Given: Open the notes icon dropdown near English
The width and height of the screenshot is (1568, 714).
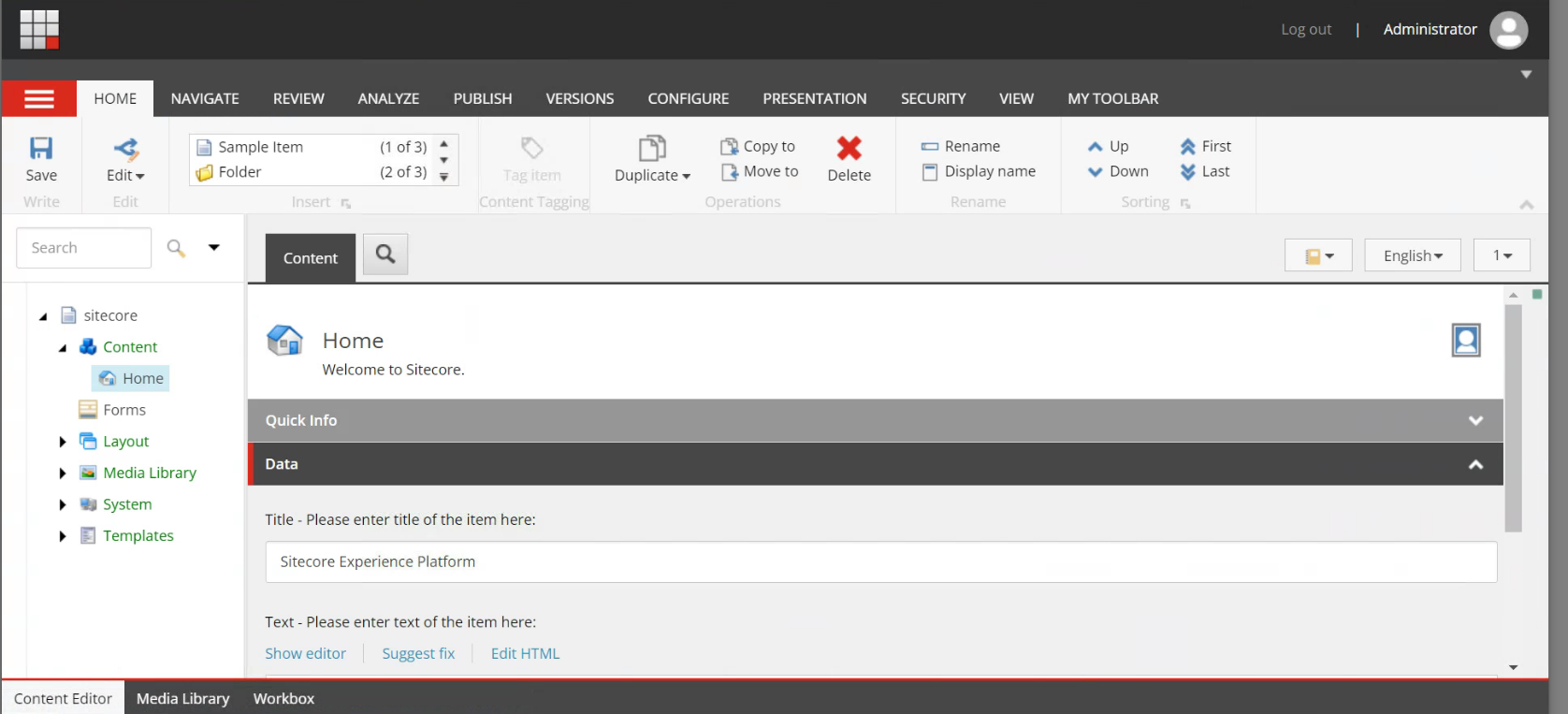Looking at the screenshot, I should coord(1318,255).
